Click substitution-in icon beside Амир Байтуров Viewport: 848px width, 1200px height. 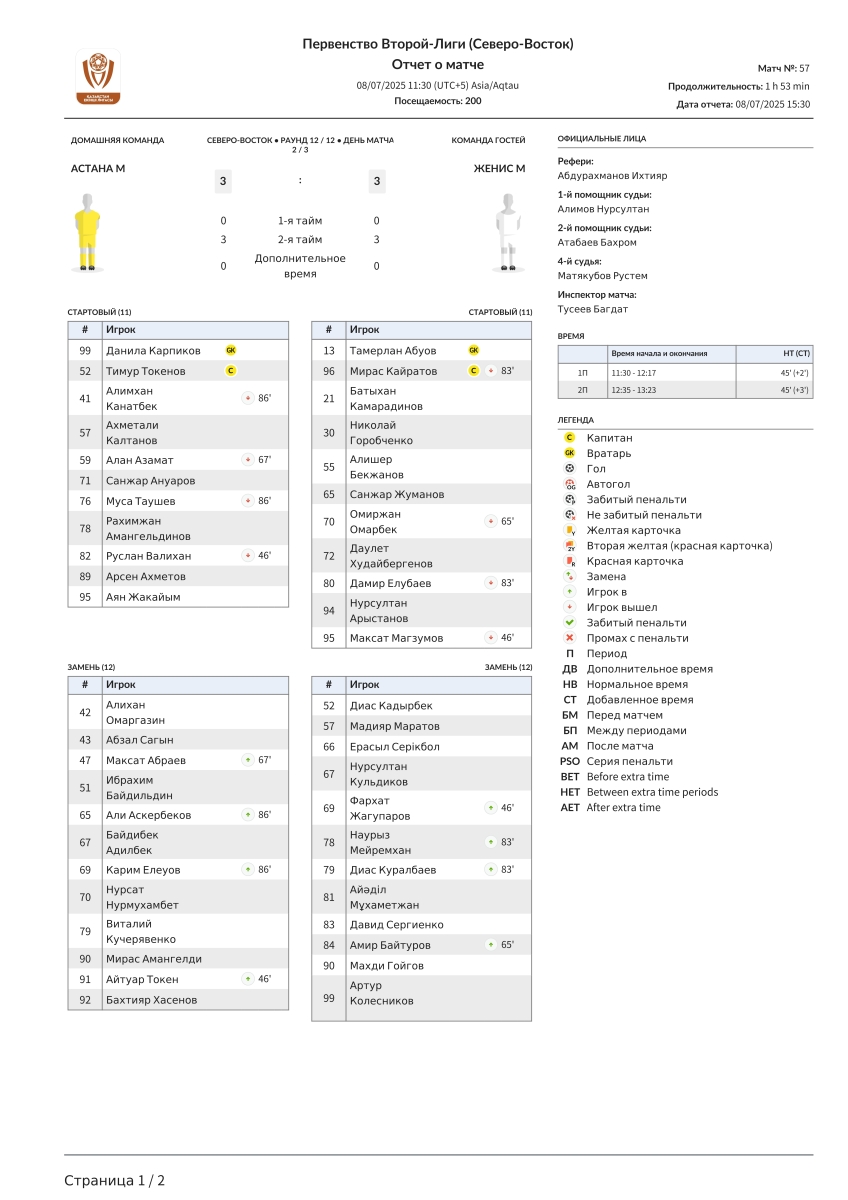coord(491,945)
